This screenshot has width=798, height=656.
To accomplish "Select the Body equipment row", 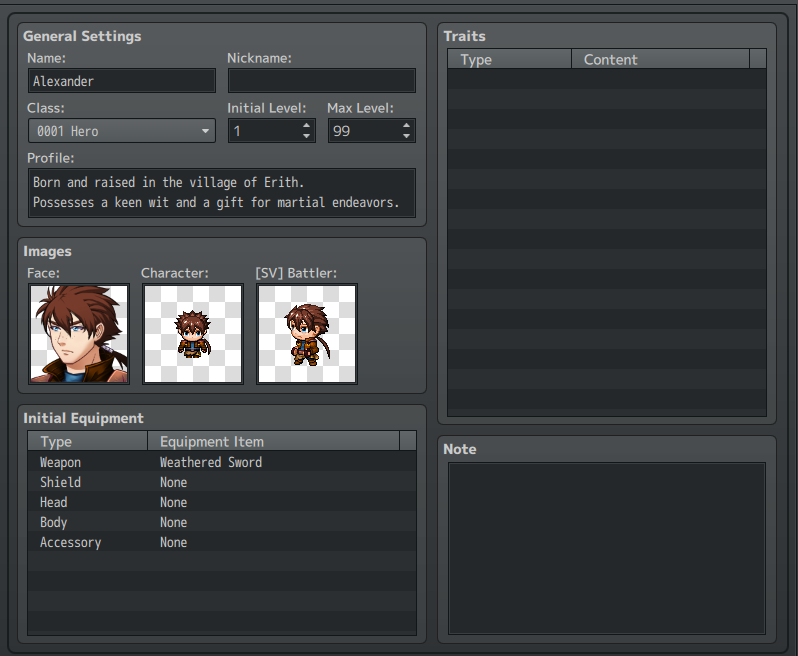I will (222, 522).
